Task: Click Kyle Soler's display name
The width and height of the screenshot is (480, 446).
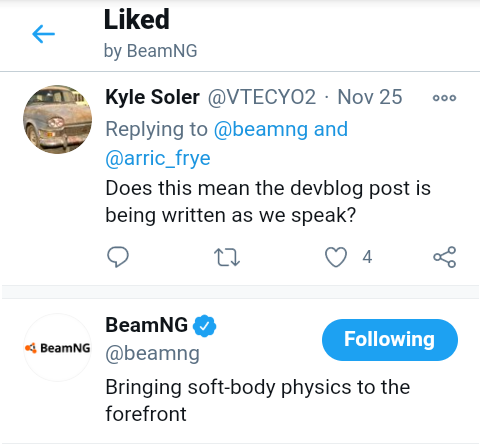Action: (152, 97)
